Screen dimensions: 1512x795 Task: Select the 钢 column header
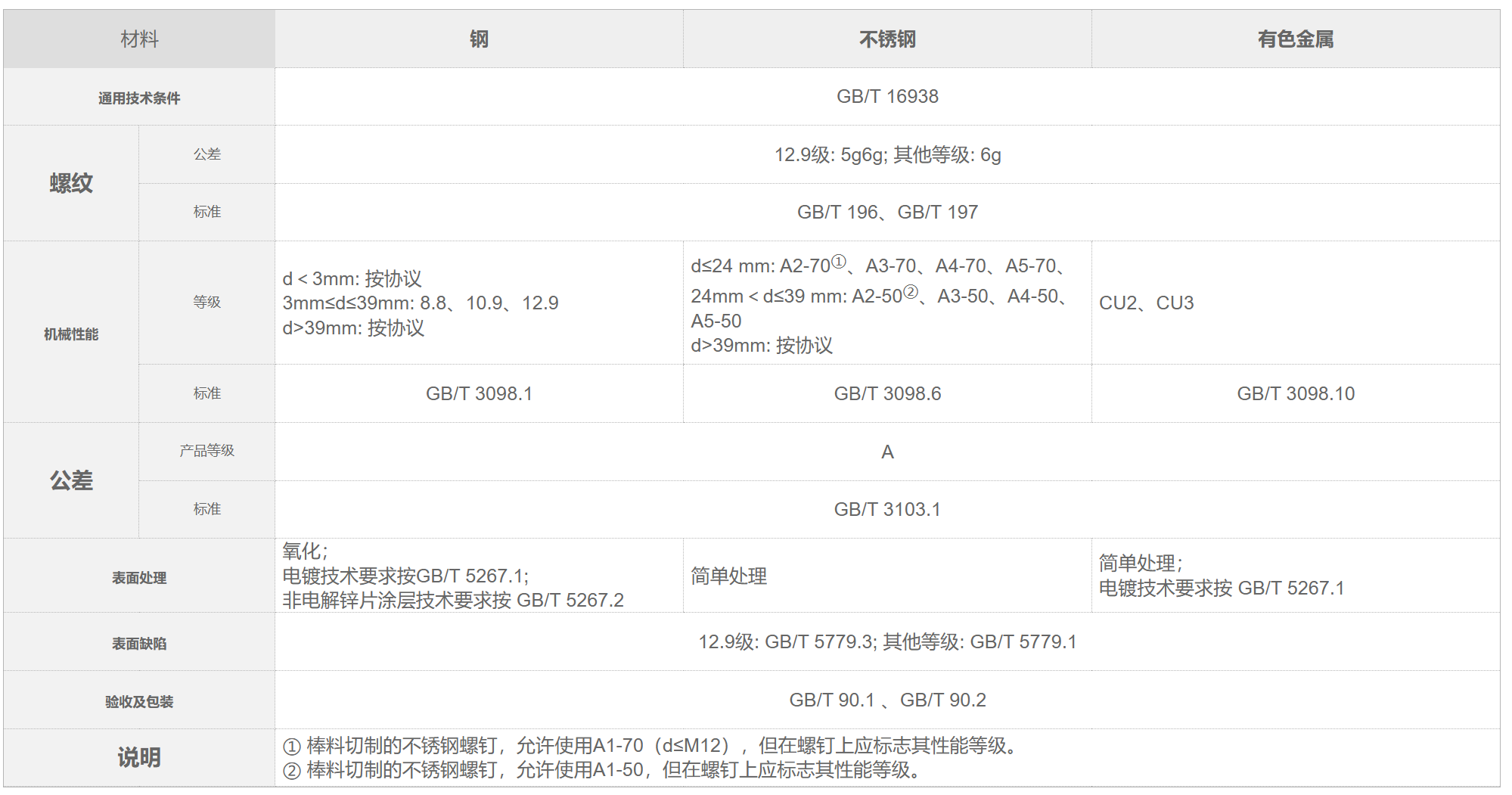[479, 39]
